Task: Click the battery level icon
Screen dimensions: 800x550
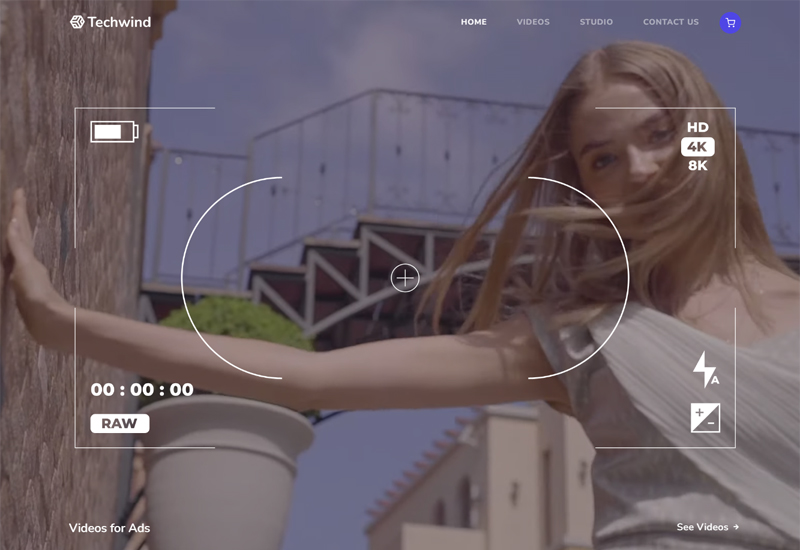Action: pyautogui.click(x=114, y=132)
